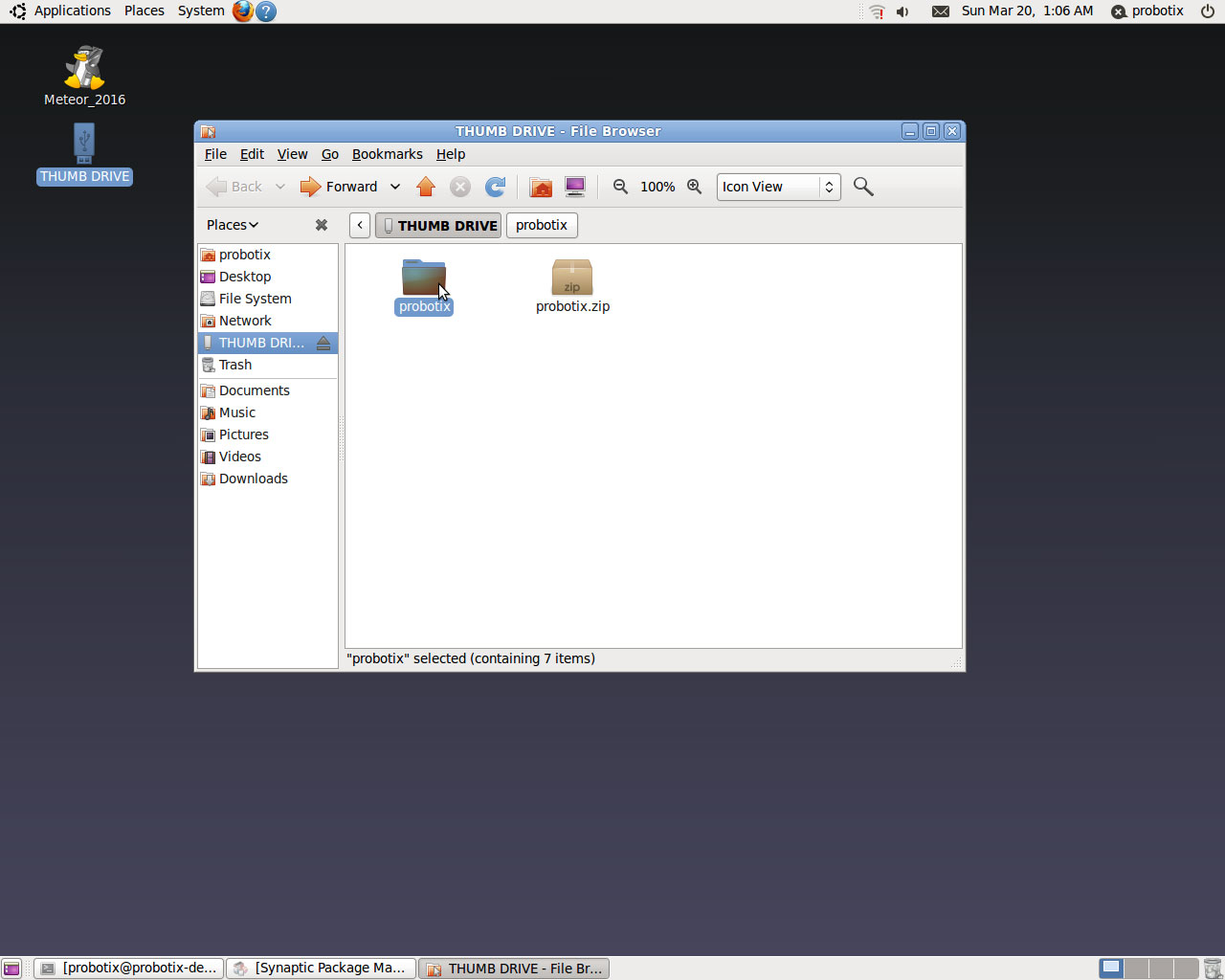The height and width of the screenshot is (980, 1225).
Task: Click the Reload icon in toolbar
Action: (x=495, y=187)
